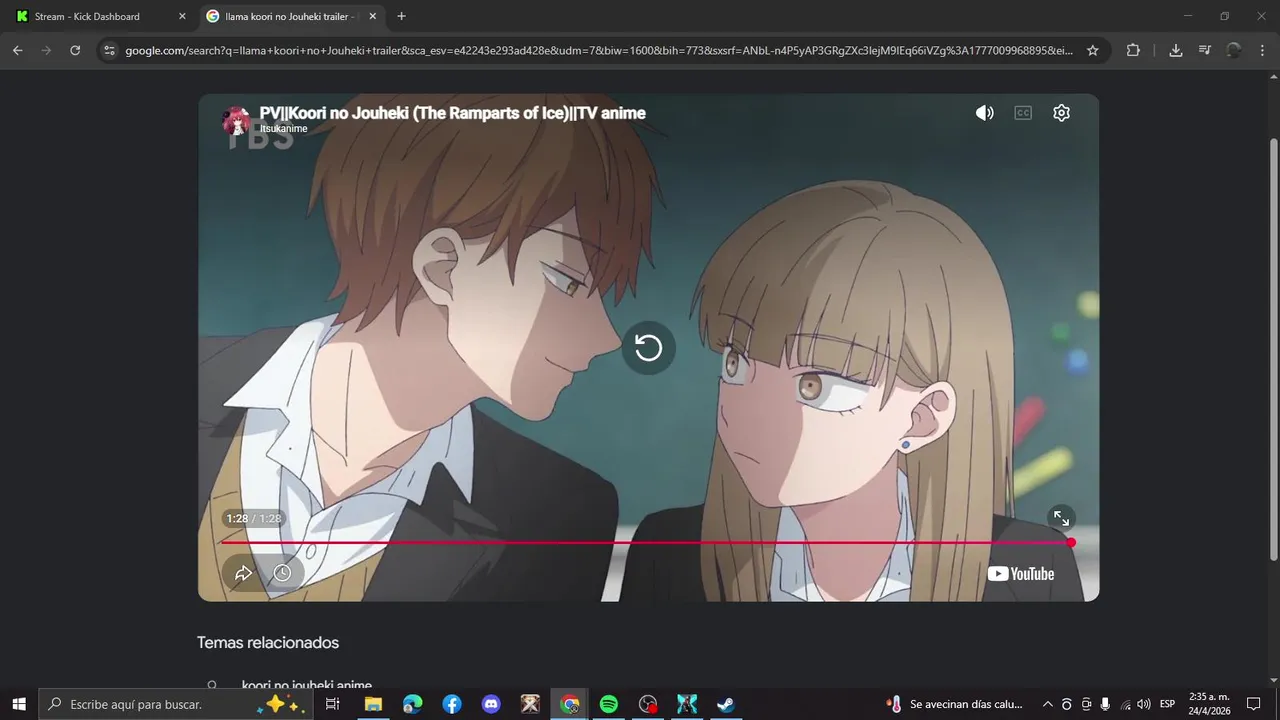Share the video with the arrow icon

tap(243, 573)
